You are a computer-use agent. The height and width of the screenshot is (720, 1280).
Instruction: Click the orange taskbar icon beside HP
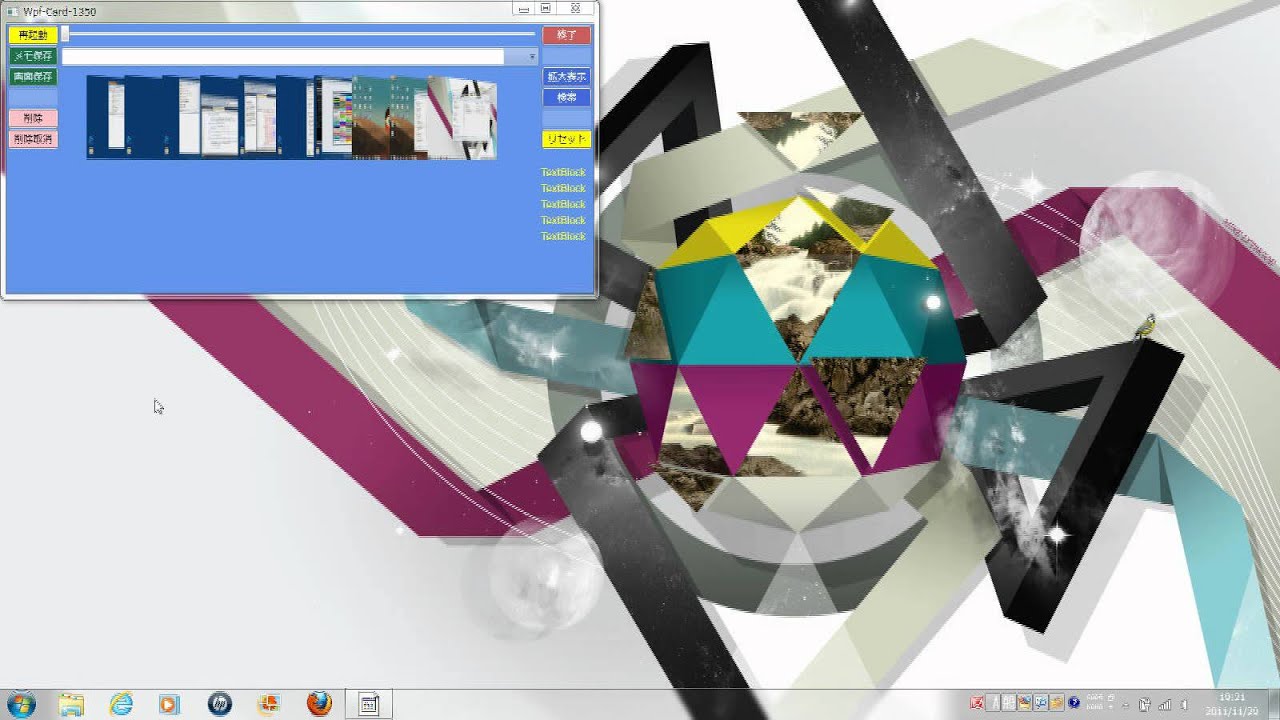tap(269, 704)
